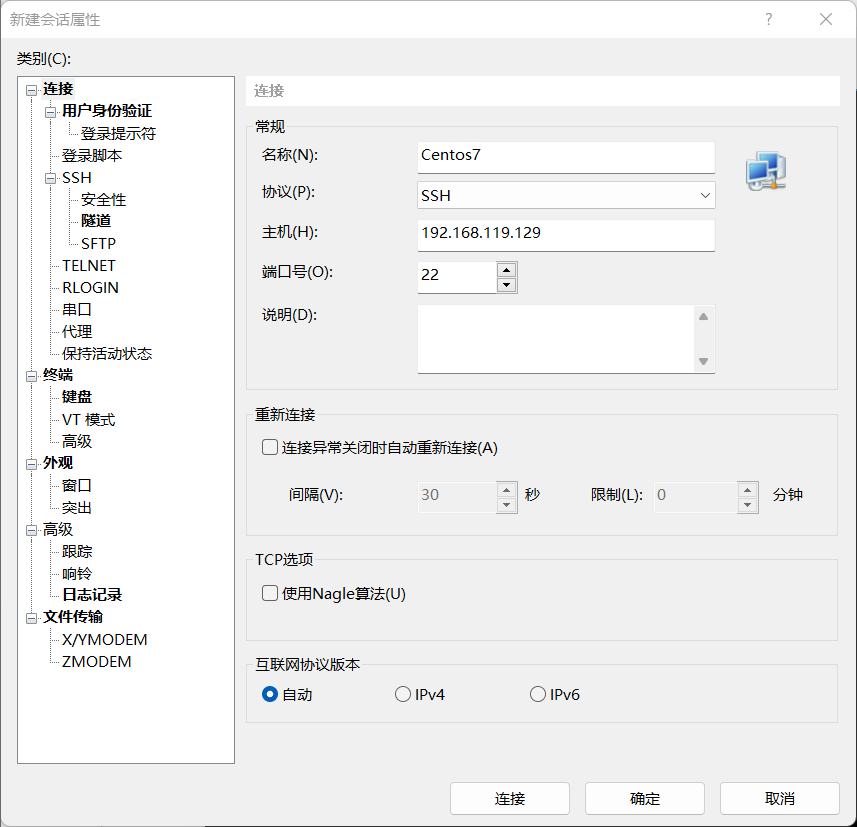The height and width of the screenshot is (827, 857).
Task: Enable 连接异常关闭时自动重新连接 checkbox
Action: click(x=270, y=447)
